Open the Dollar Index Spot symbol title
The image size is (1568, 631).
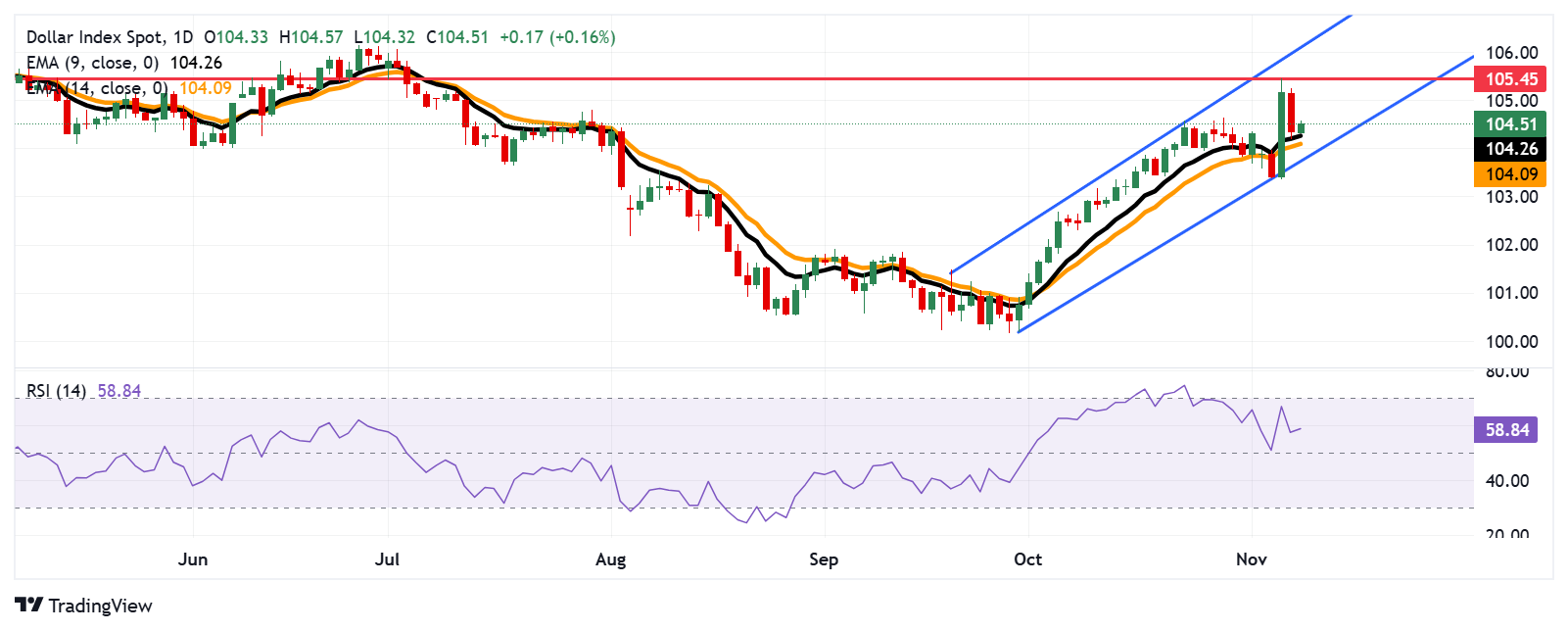[109, 37]
